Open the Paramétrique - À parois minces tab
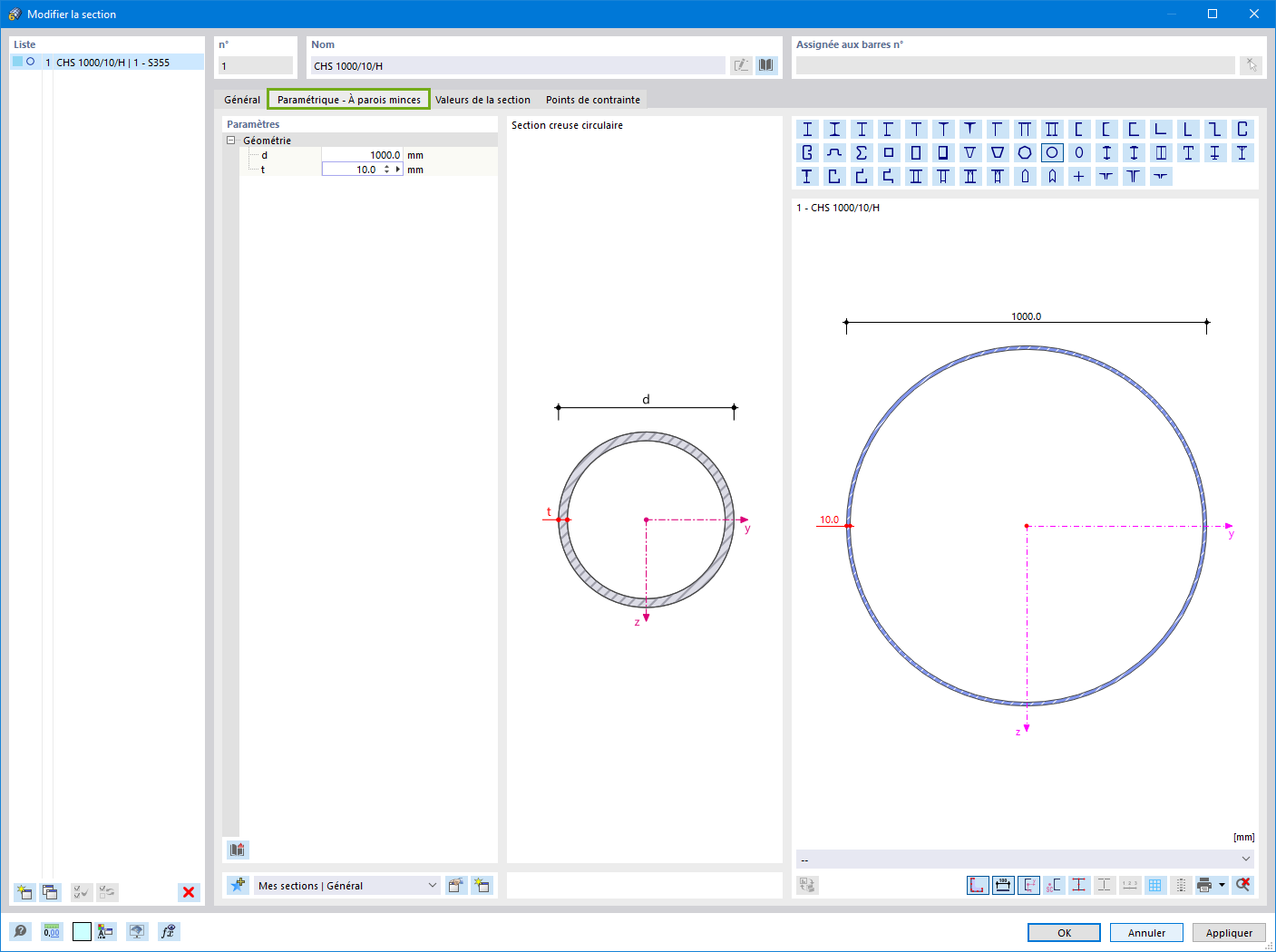 349,100
